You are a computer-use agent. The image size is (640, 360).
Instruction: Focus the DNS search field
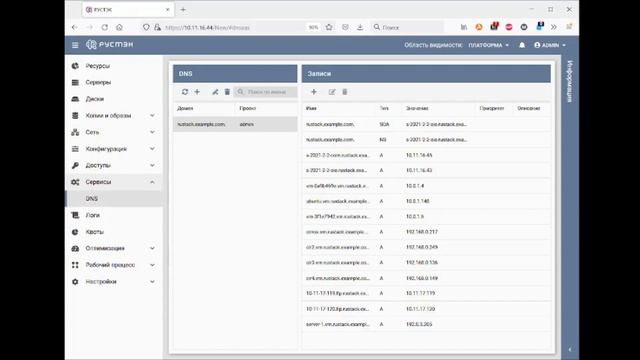(266, 92)
